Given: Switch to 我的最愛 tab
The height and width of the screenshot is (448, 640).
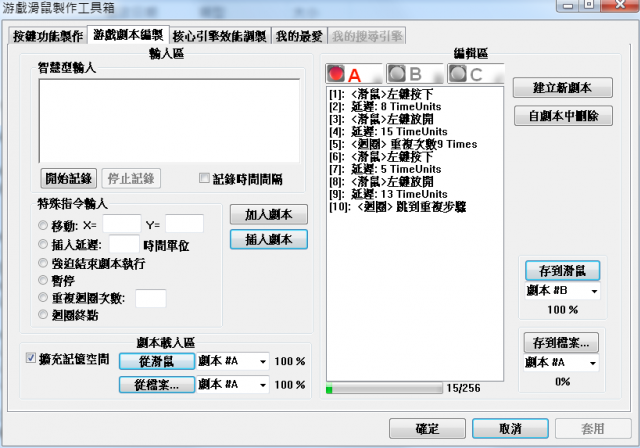Looking at the screenshot, I should tap(299, 36).
